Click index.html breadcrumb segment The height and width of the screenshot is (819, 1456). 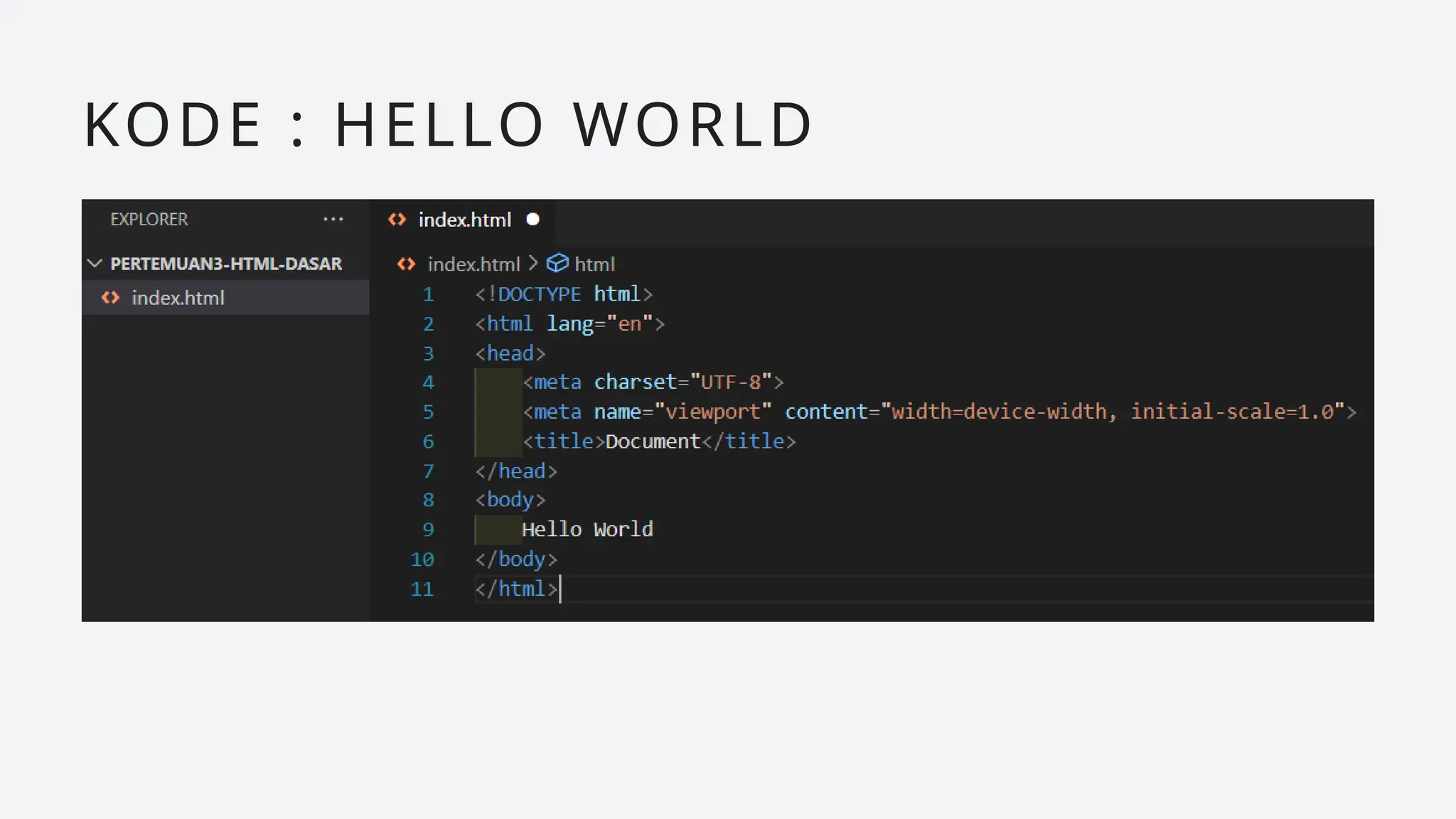click(x=473, y=264)
